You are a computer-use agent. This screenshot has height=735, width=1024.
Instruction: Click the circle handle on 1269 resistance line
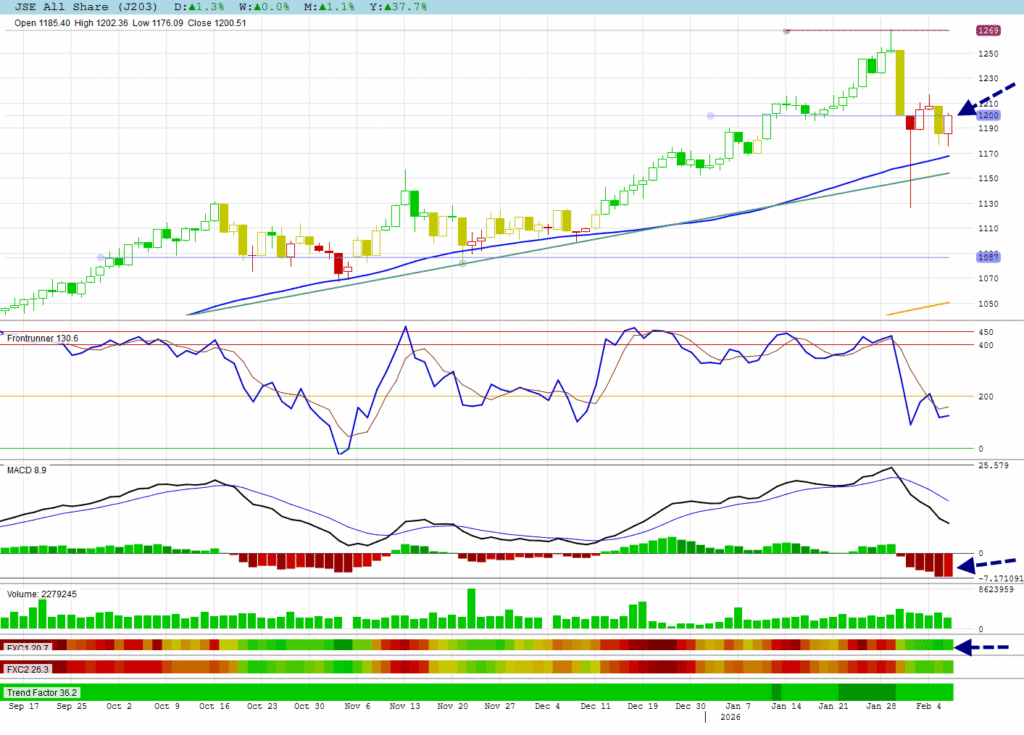coord(786,31)
